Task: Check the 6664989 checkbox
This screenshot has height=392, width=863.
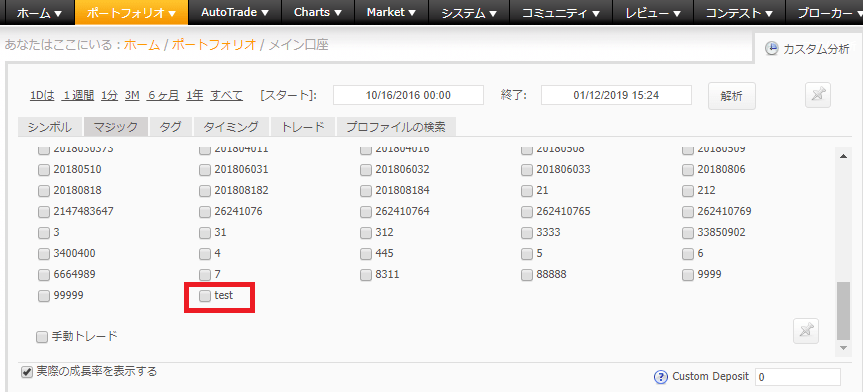Action: click(x=43, y=275)
